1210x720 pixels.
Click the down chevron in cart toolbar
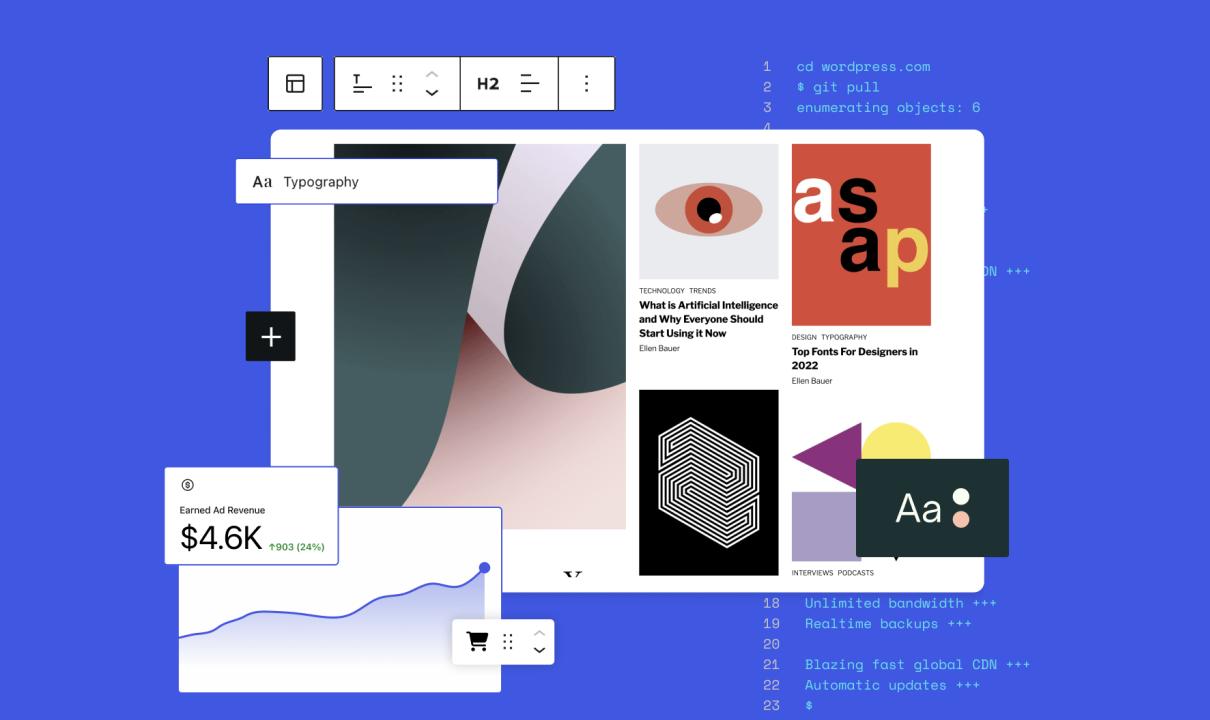click(x=539, y=651)
